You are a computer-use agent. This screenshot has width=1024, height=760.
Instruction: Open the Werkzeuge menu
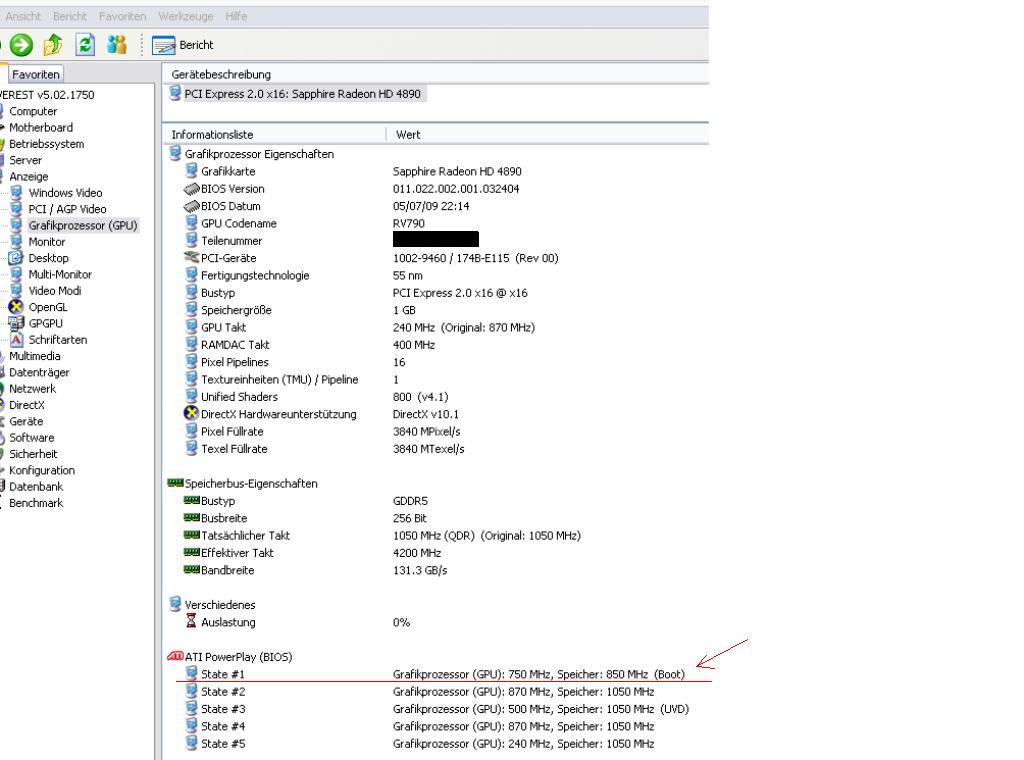click(x=185, y=16)
